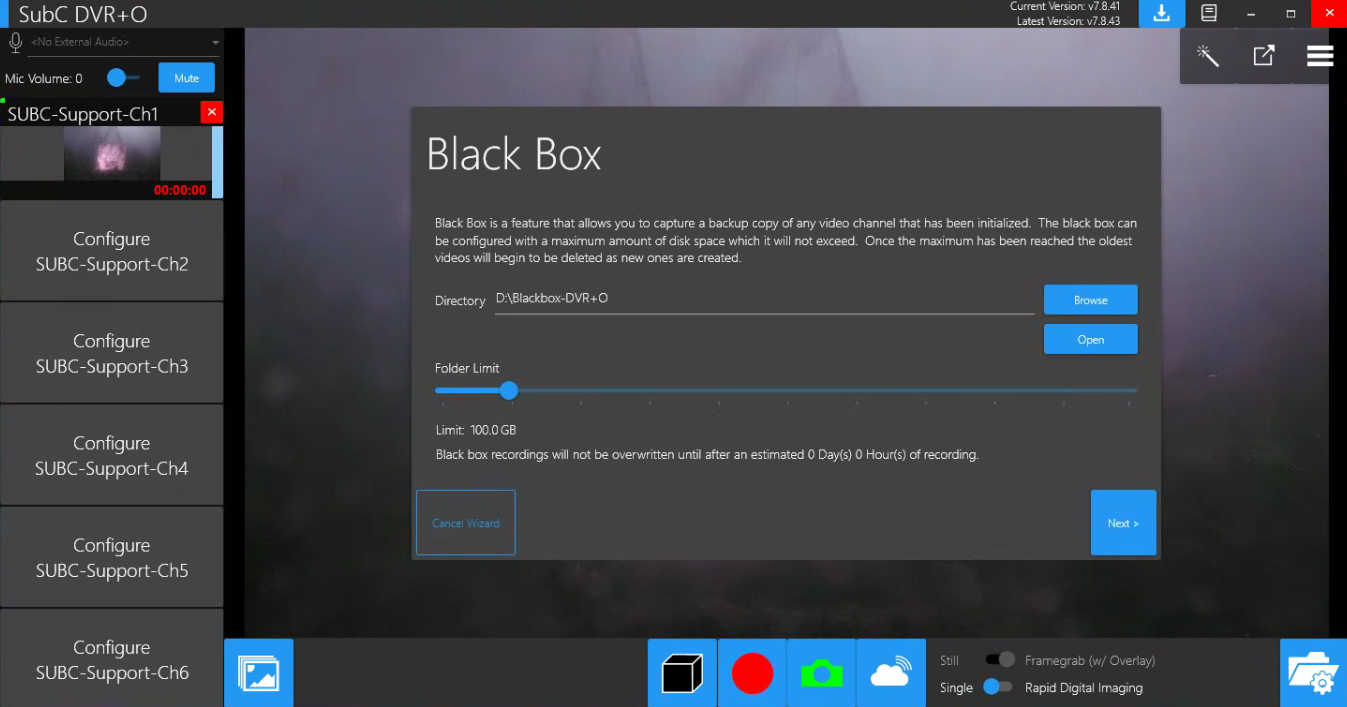This screenshot has width=1347, height=707.
Task: Toggle the Mic Volume switch
Action: coord(122,78)
